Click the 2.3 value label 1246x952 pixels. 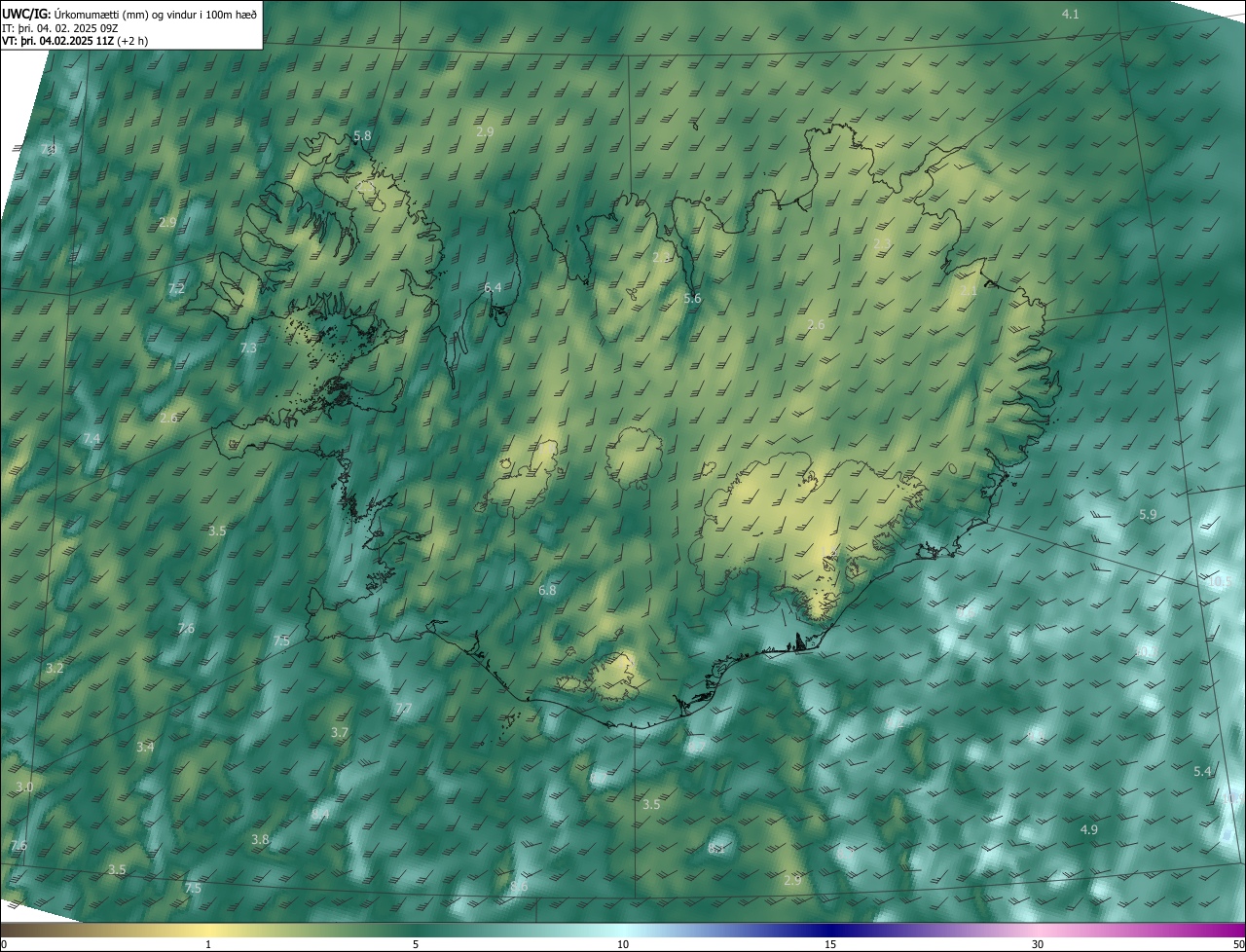point(882,243)
